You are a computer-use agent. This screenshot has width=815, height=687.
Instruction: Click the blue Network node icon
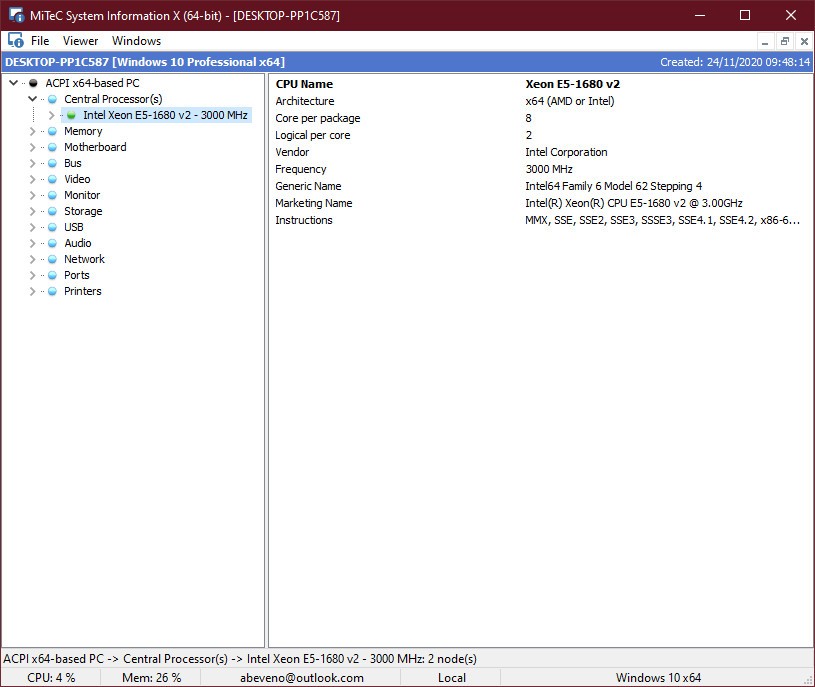(x=52, y=259)
